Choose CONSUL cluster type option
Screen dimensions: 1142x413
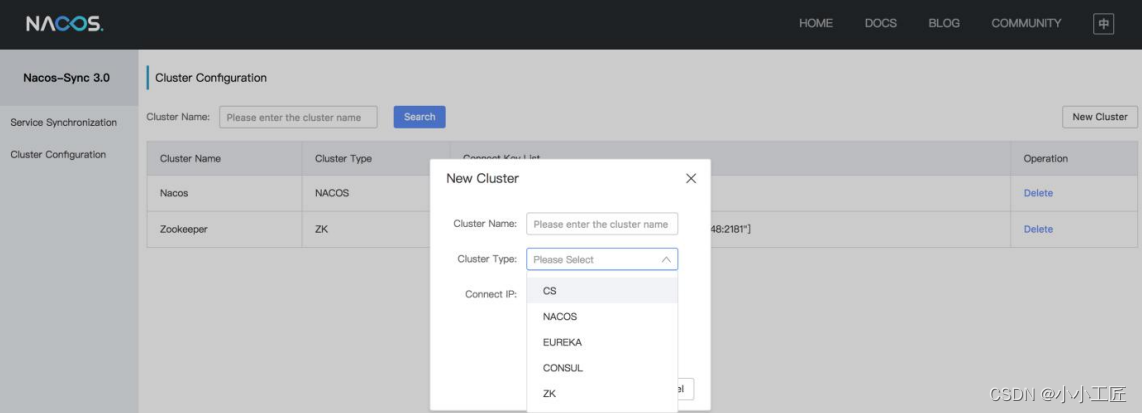coord(602,368)
